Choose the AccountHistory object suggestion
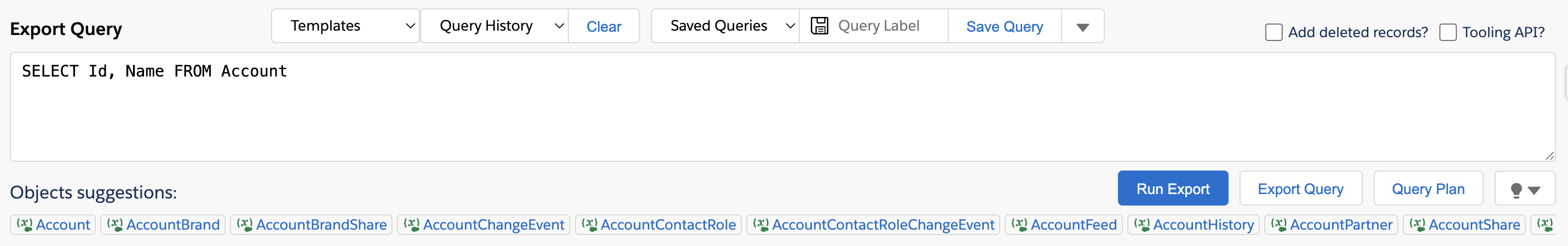Viewport: 1568px width, 246px height. tap(1193, 224)
